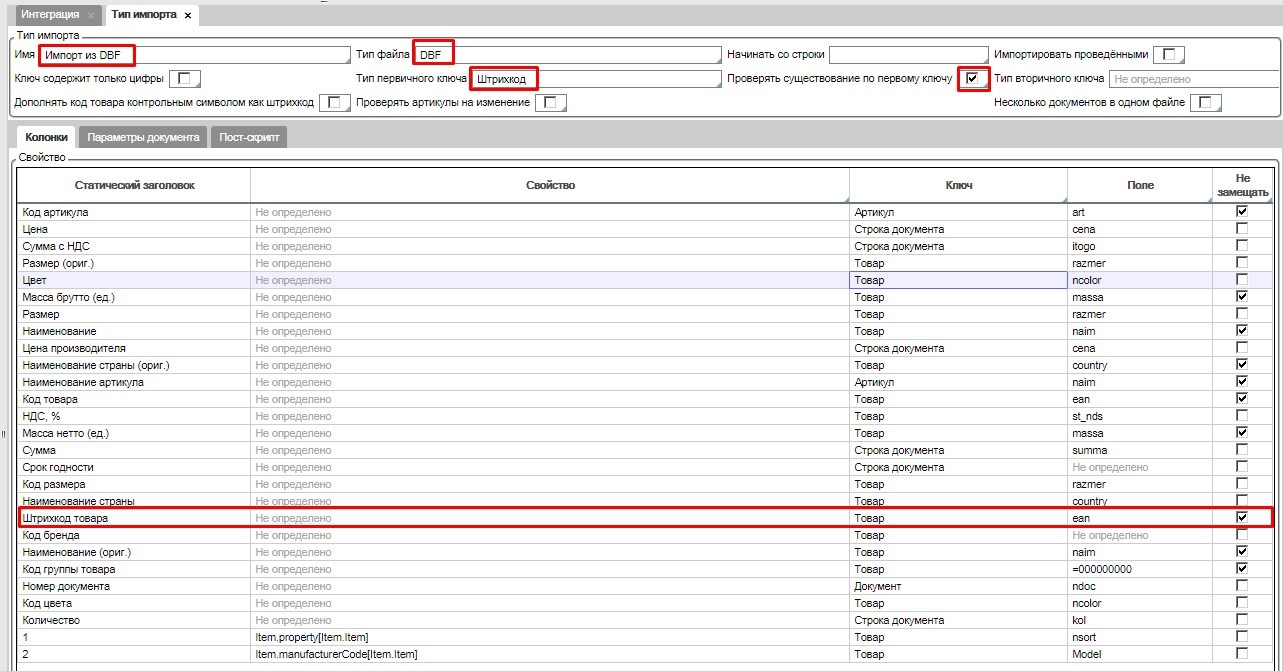The image size is (1283, 671).
Task: Open the Тип файла field showing DBF
Action: (x=568, y=54)
